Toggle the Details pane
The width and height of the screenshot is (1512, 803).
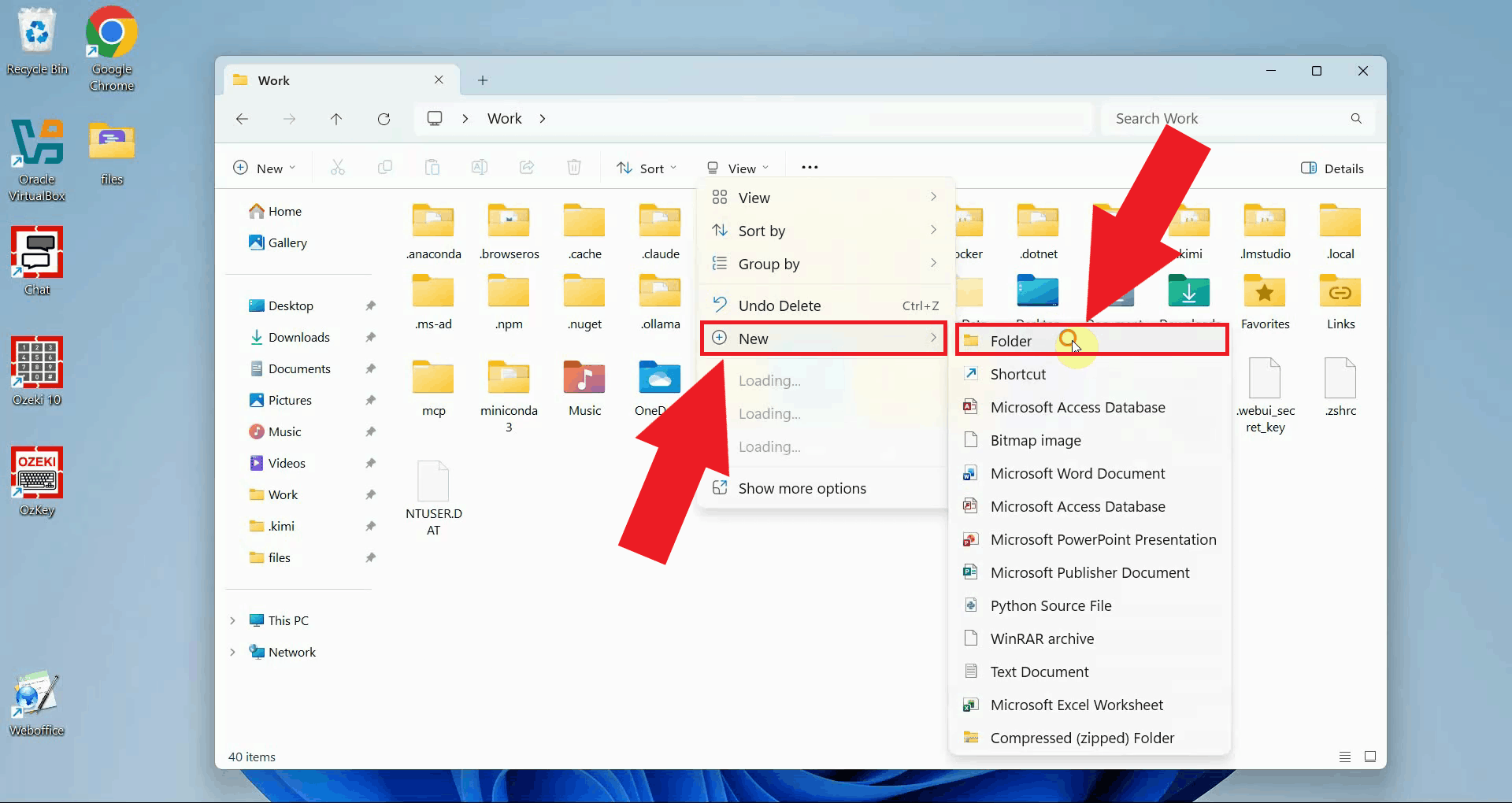[1333, 168]
